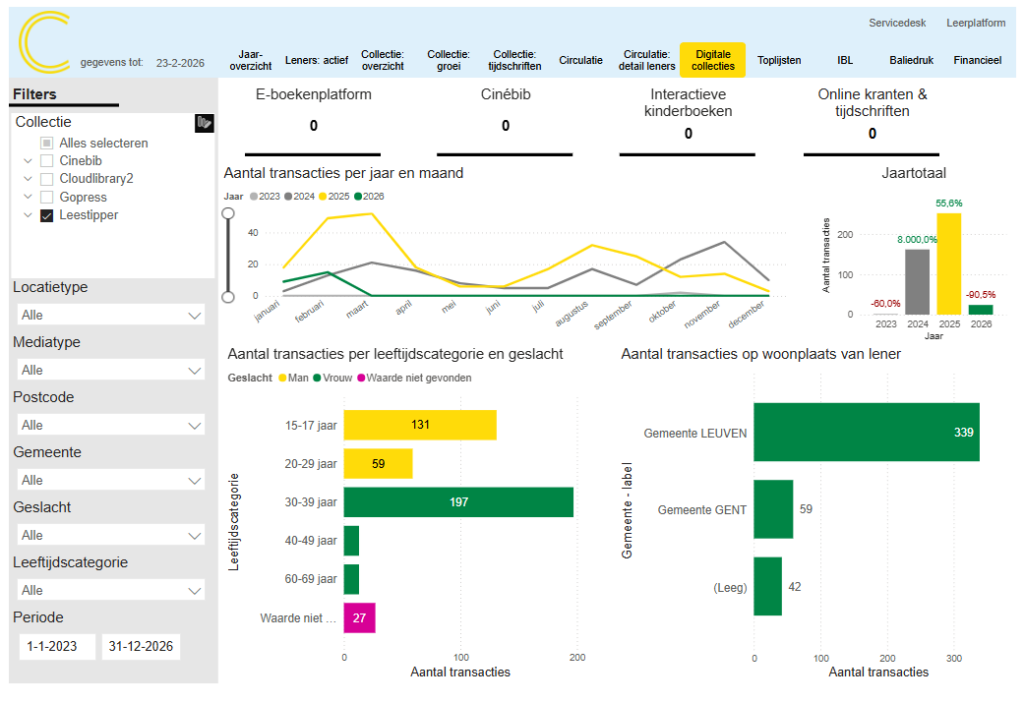Click the pink Waarde niet gevonden bar

(359, 618)
